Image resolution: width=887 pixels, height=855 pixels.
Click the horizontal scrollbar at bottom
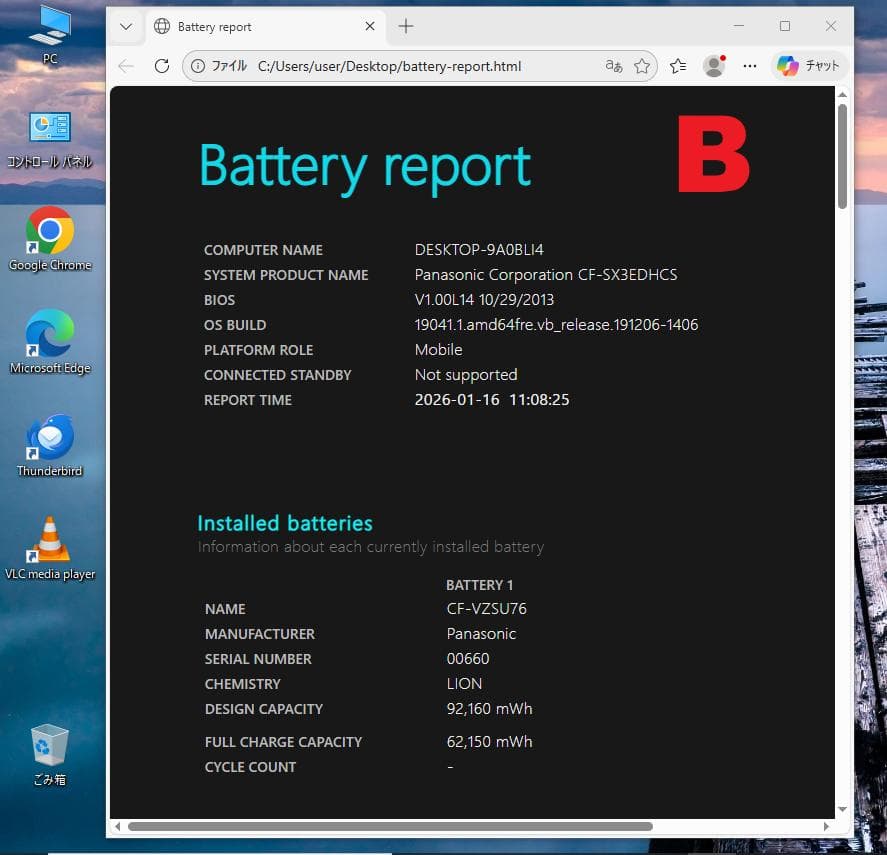(390, 826)
